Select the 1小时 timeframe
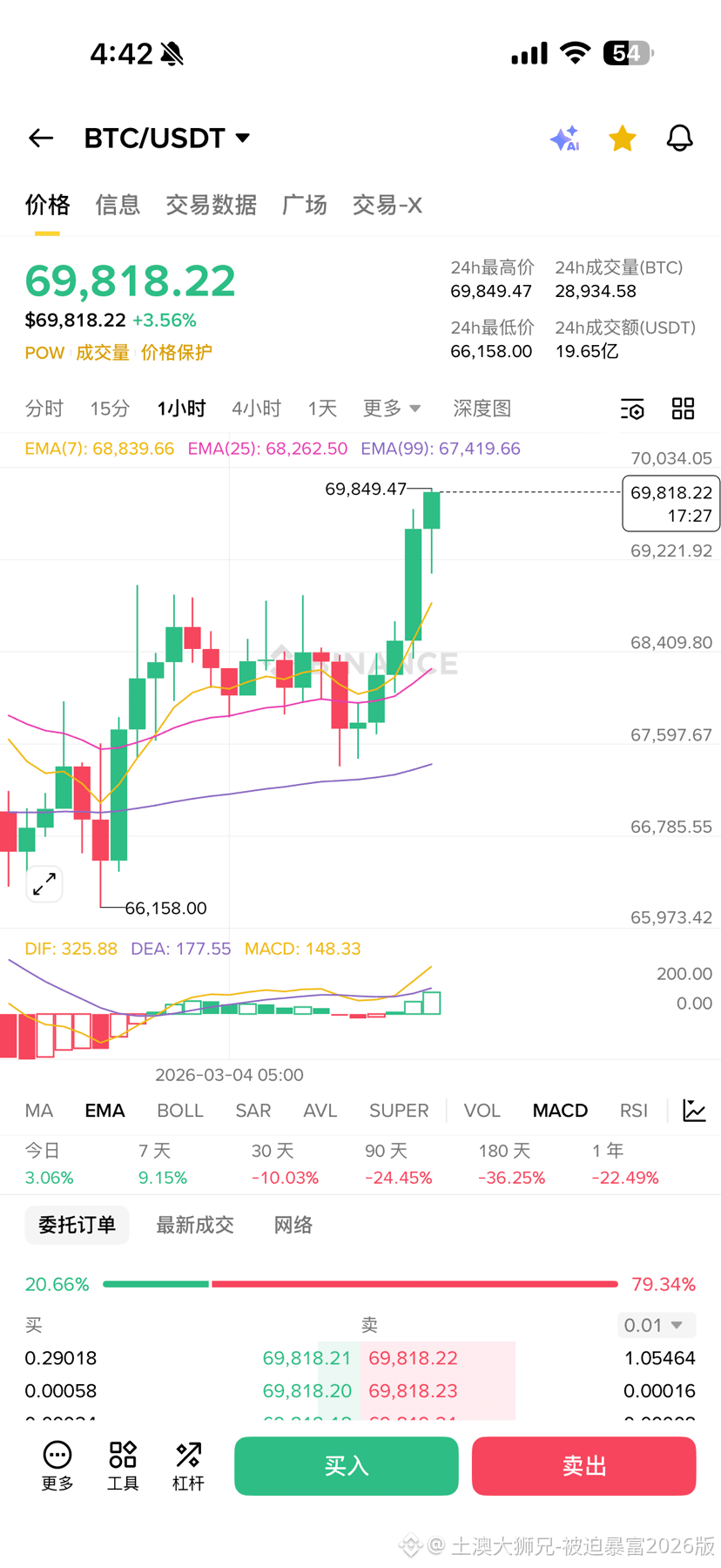 [x=181, y=409]
